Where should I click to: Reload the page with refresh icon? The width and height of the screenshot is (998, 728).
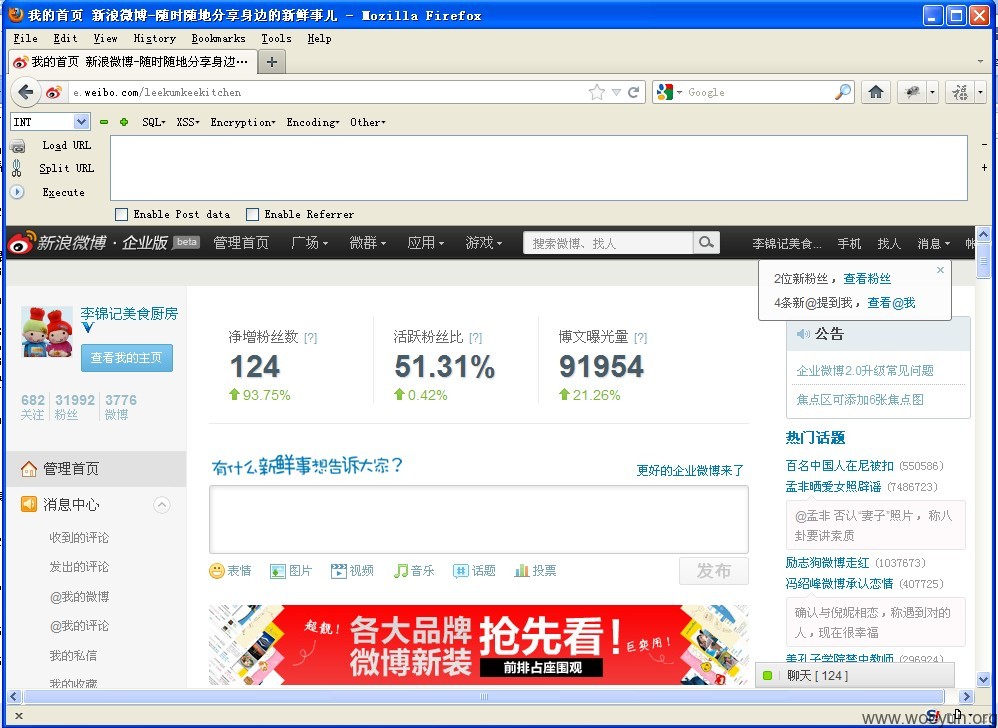(633, 92)
